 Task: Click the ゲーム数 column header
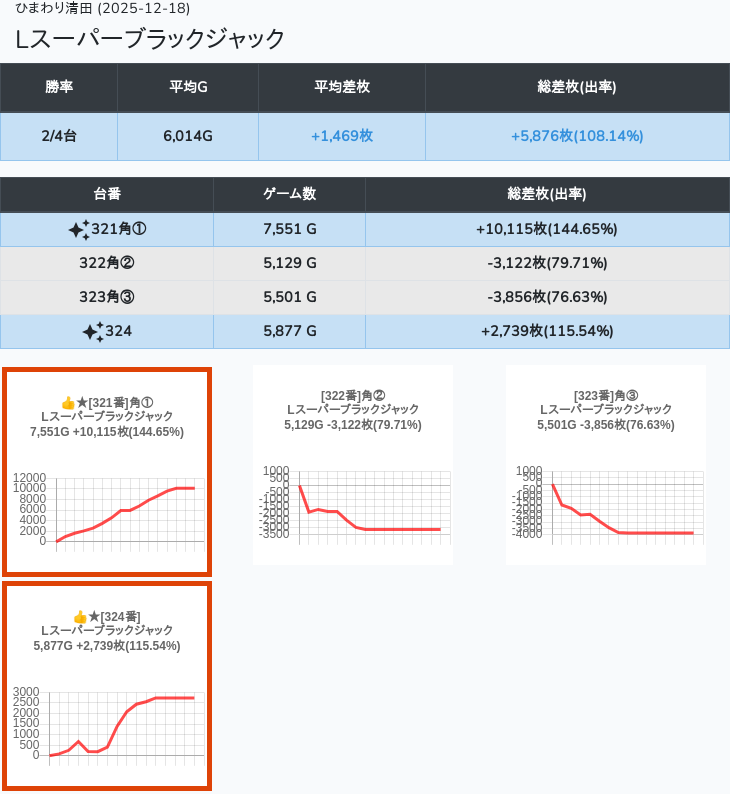point(289,194)
